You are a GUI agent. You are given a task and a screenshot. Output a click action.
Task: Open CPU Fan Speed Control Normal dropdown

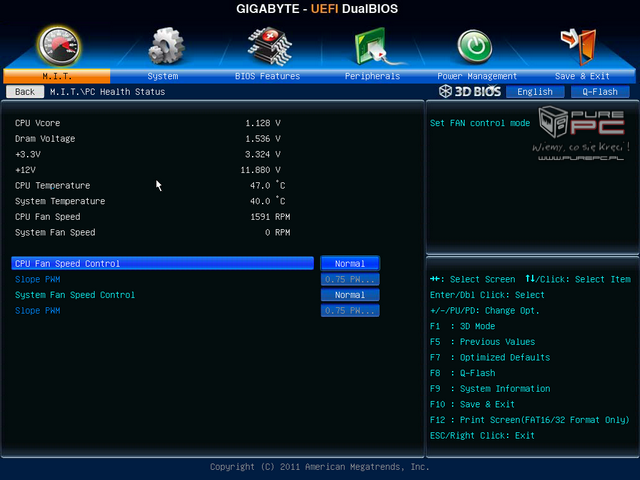click(350, 263)
